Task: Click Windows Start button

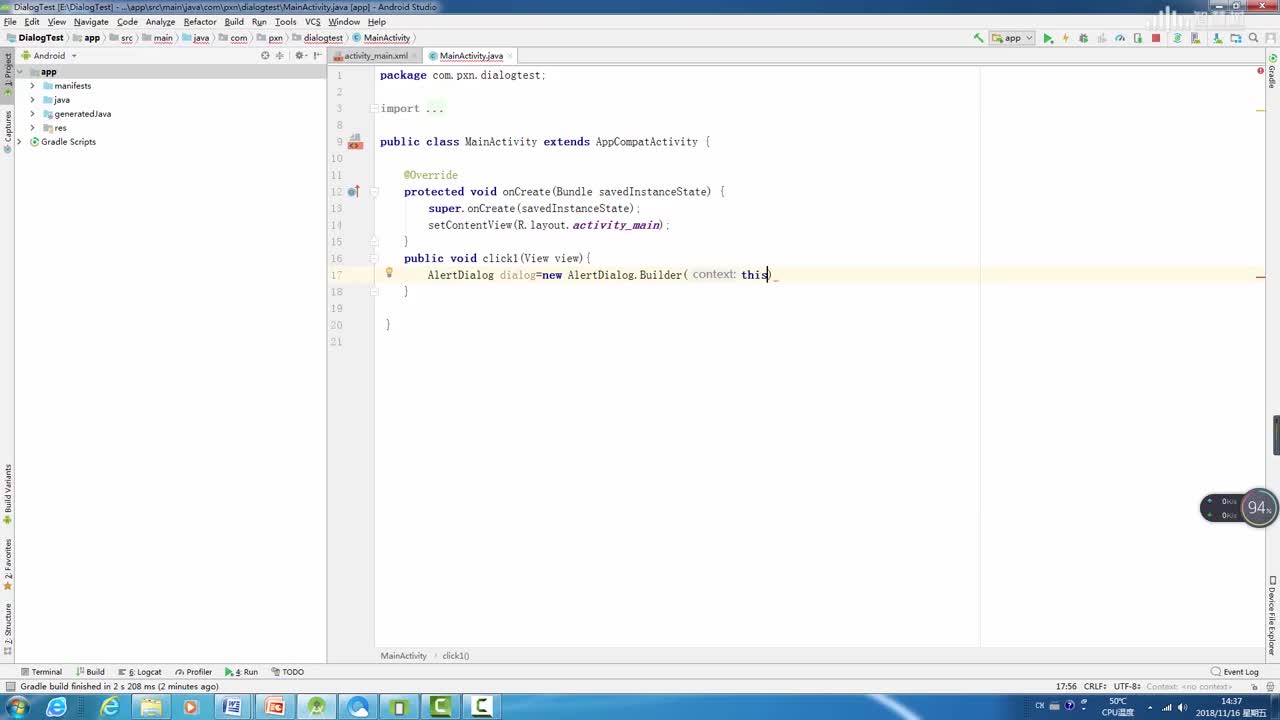Action: [17, 708]
